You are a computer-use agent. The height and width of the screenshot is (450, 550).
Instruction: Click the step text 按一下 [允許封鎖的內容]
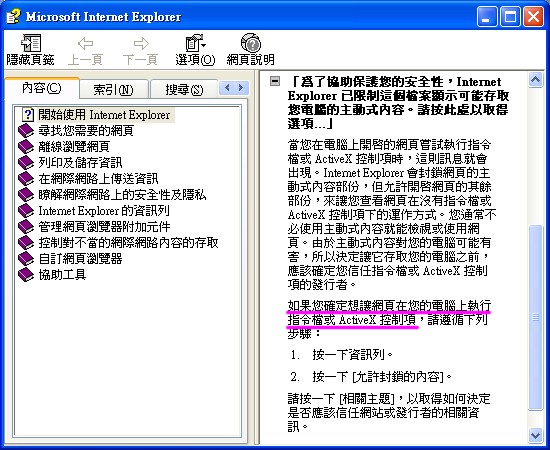tap(382, 377)
